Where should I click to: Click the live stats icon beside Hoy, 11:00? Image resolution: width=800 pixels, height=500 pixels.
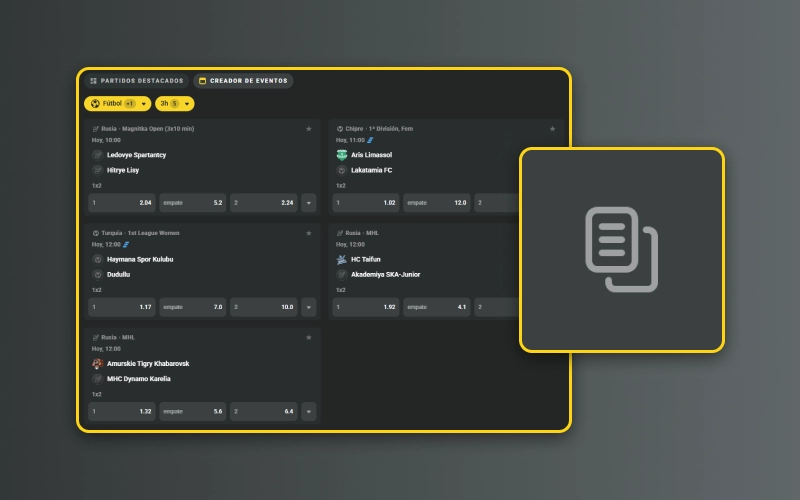tap(370, 140)
